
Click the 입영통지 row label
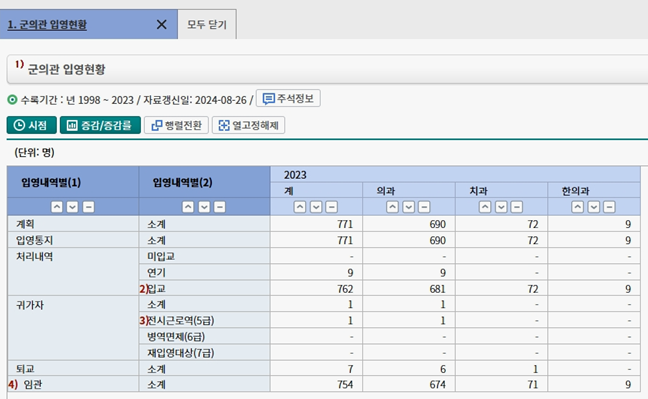[34, 240]
